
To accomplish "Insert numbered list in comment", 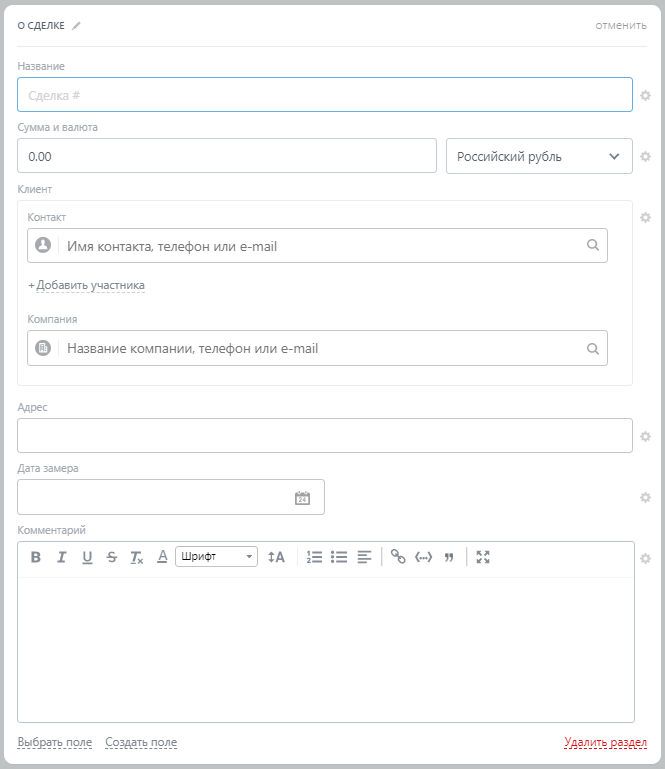I will (x=314, y=557).
